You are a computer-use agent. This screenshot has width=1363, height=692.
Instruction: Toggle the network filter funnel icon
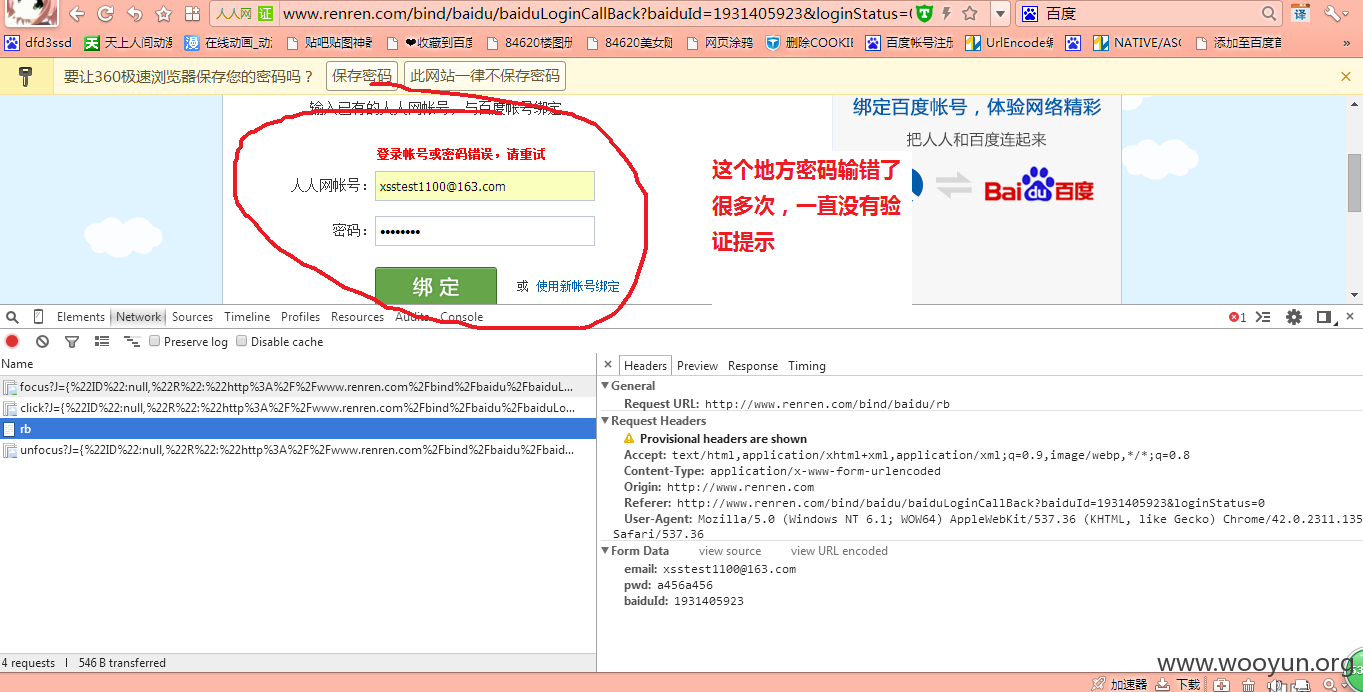[72, 342]
